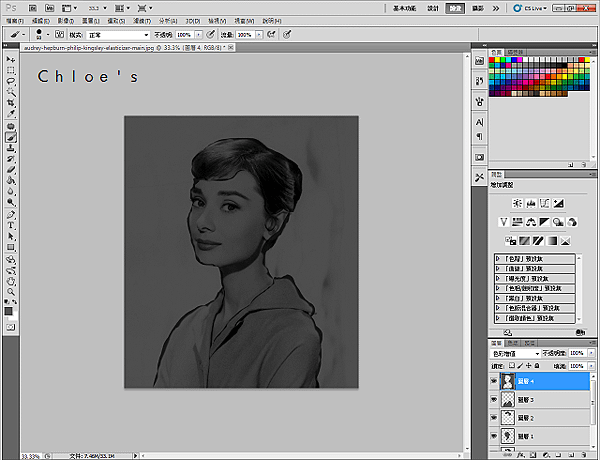Add a Gradient Map adjustment

point(552,241)
